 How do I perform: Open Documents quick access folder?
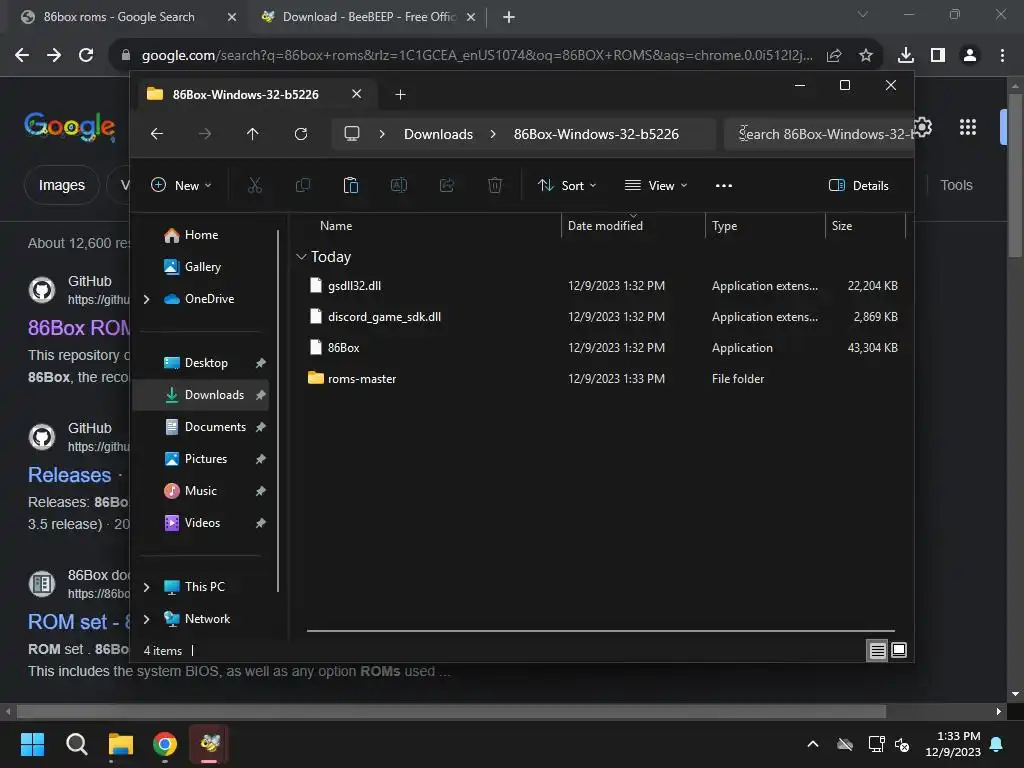tap(215, 427)
